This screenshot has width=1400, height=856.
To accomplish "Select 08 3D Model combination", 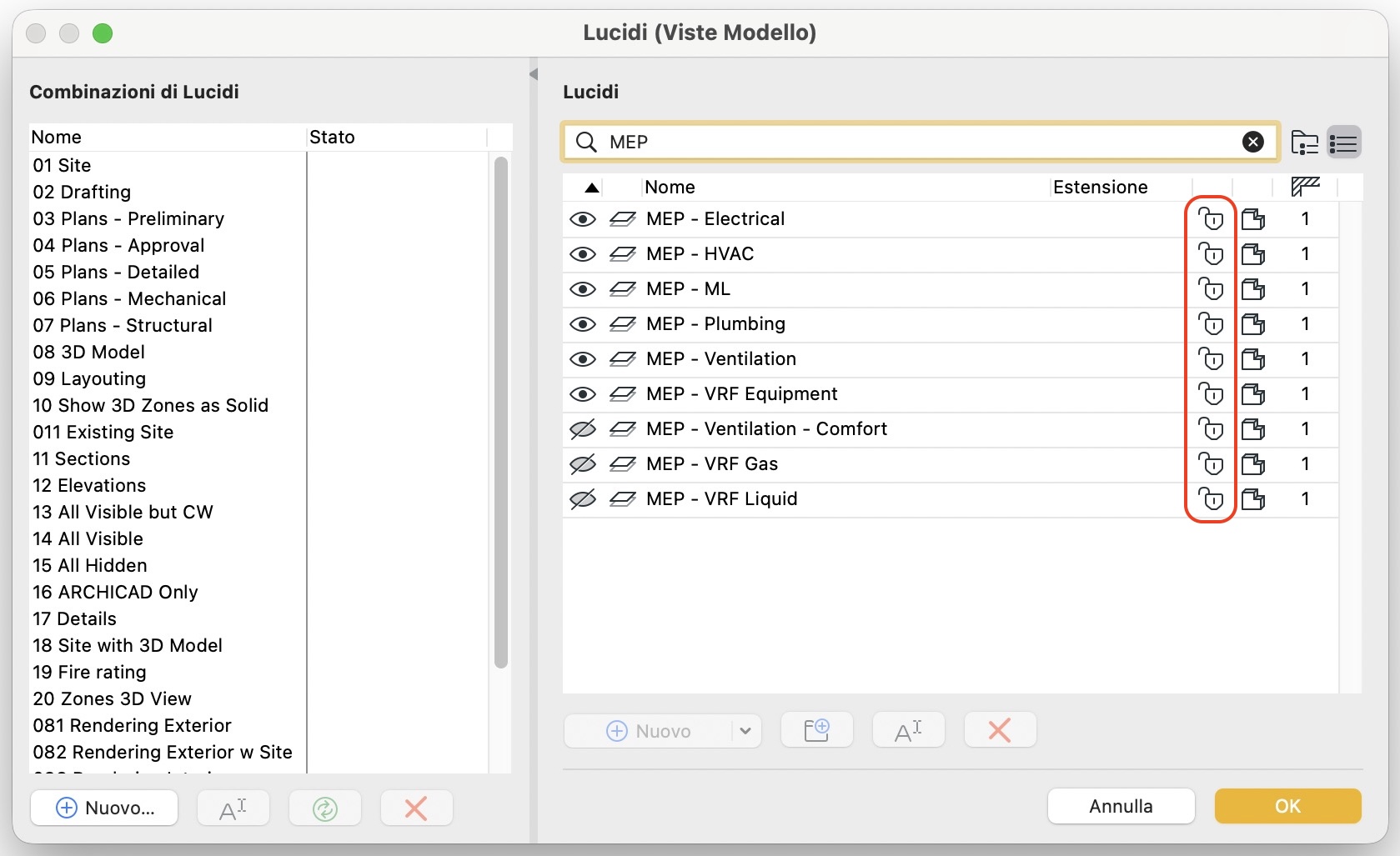I will click(x=88, y=353).
